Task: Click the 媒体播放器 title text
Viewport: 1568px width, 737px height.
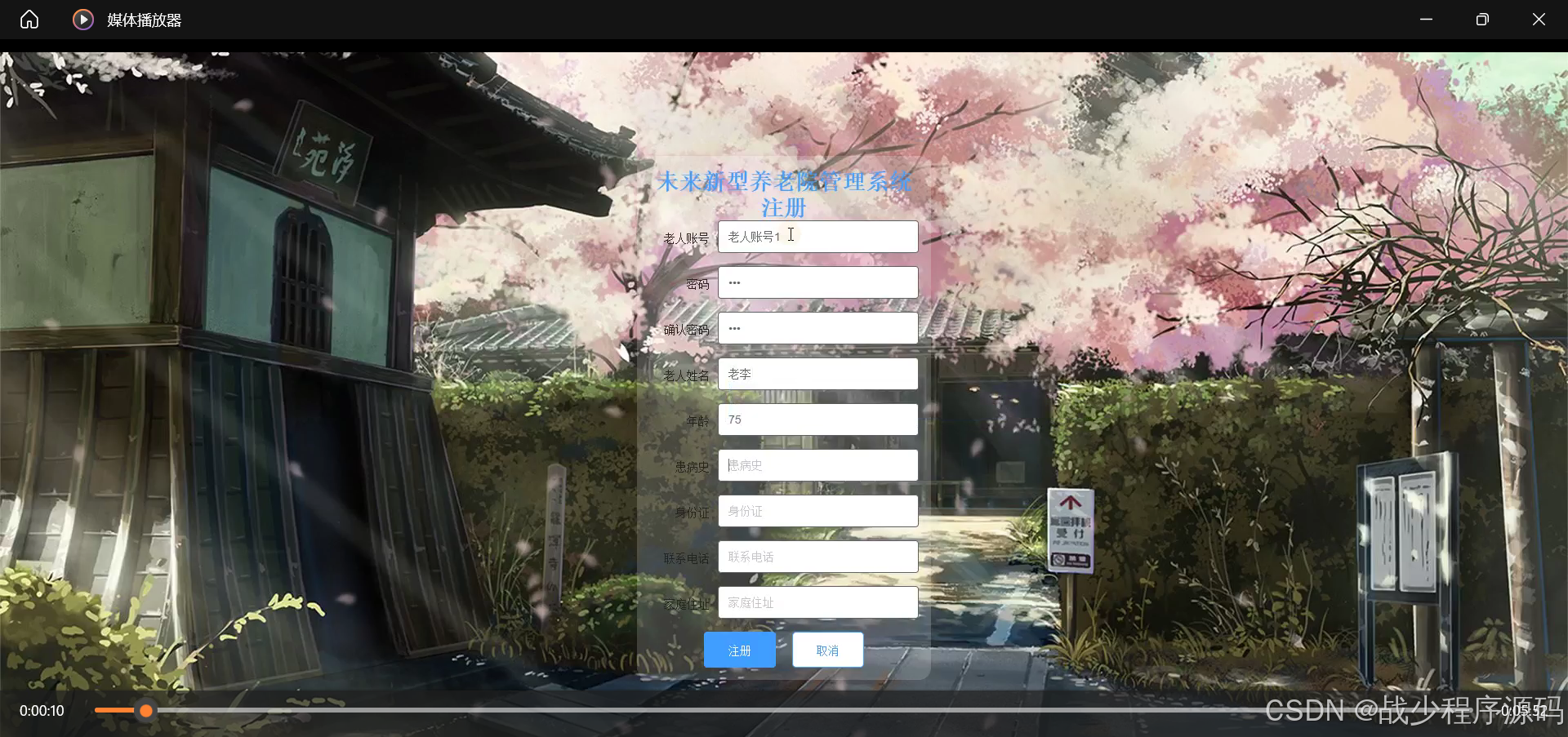Action: (145, 20)
